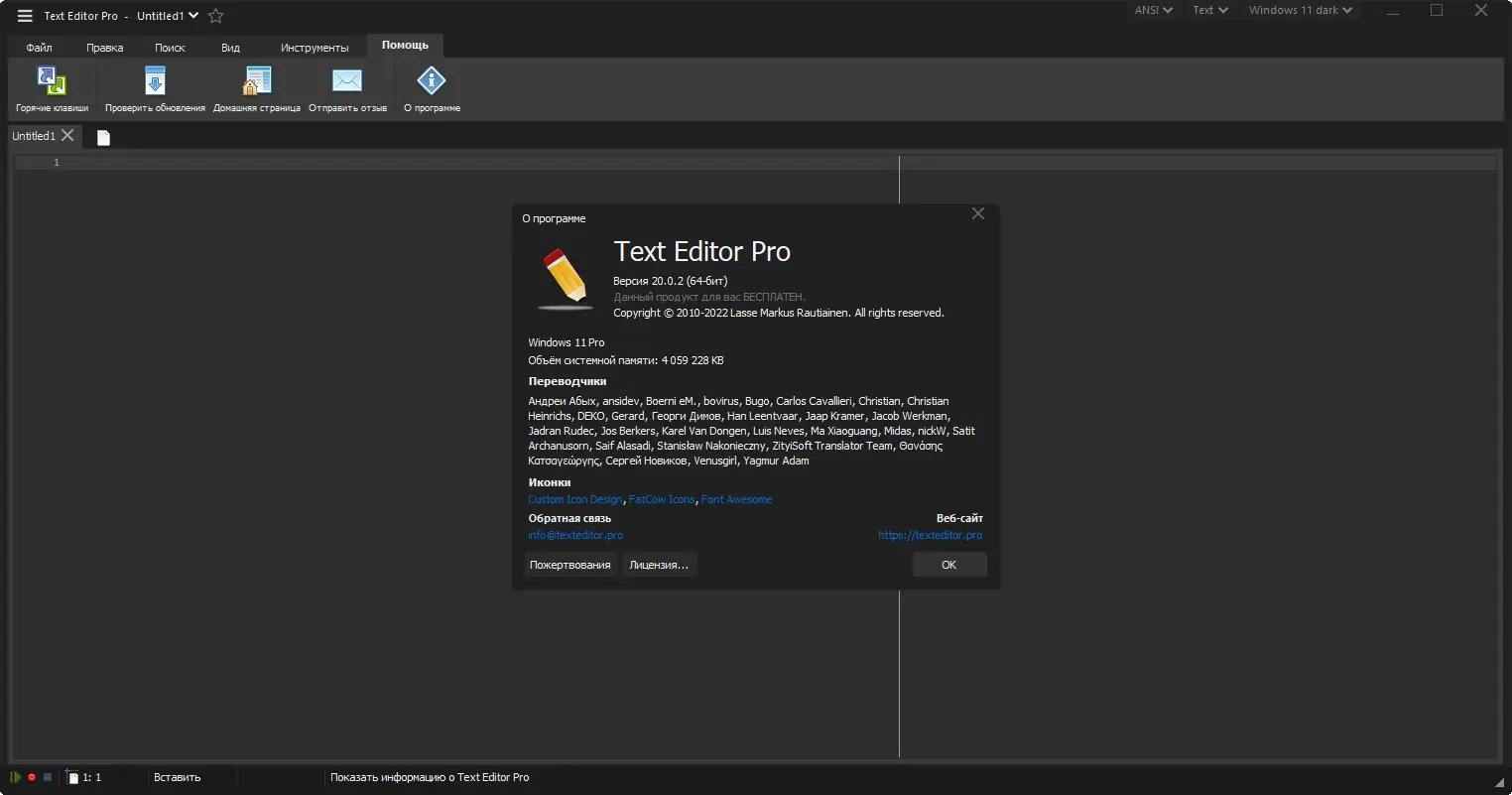Open the Text file type dropdown

(1208, 10)
